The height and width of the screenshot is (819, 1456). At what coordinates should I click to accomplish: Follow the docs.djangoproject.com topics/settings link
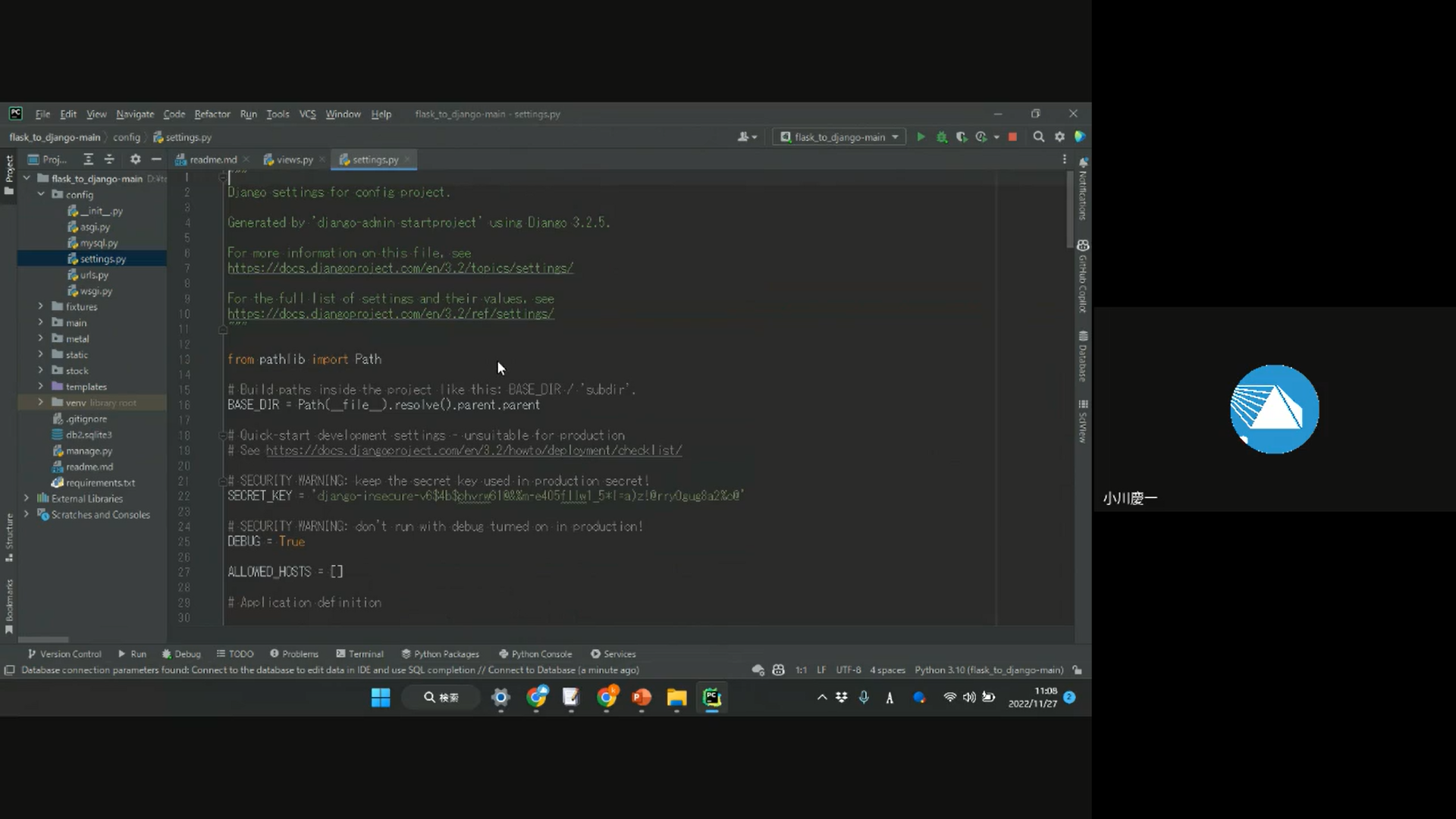tap(400, 268)
